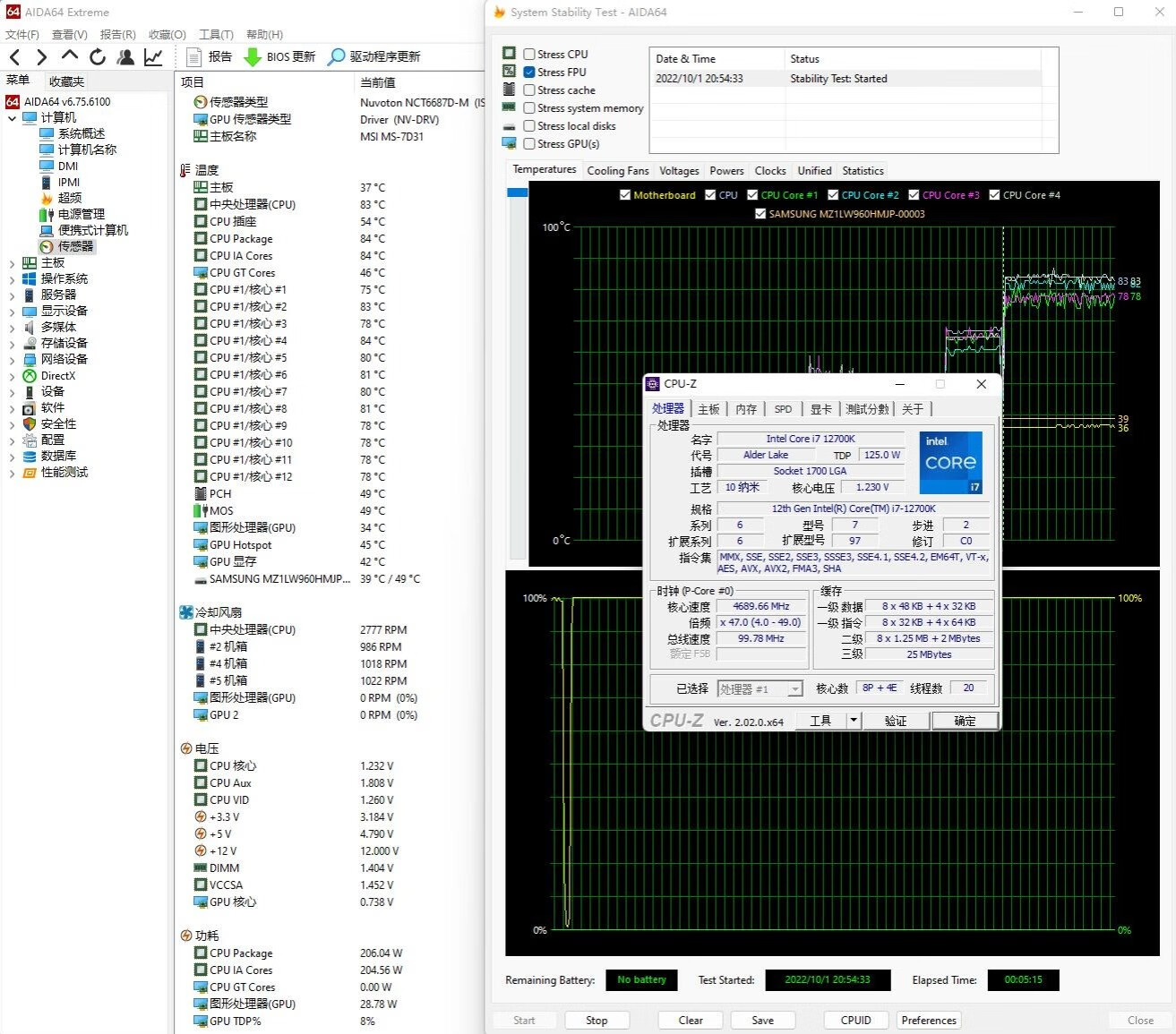Viewport: 1176px width, 1034px height.
Task: Click the 驱动程序更新 magnifier icon
Action: 336,57
